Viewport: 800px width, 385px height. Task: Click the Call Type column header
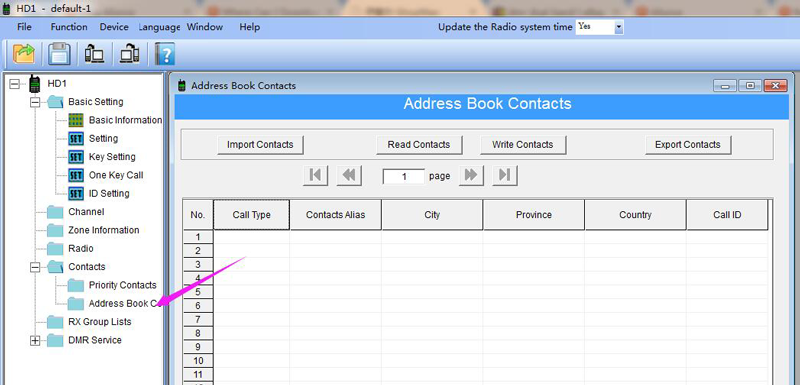tap(252, 215)
